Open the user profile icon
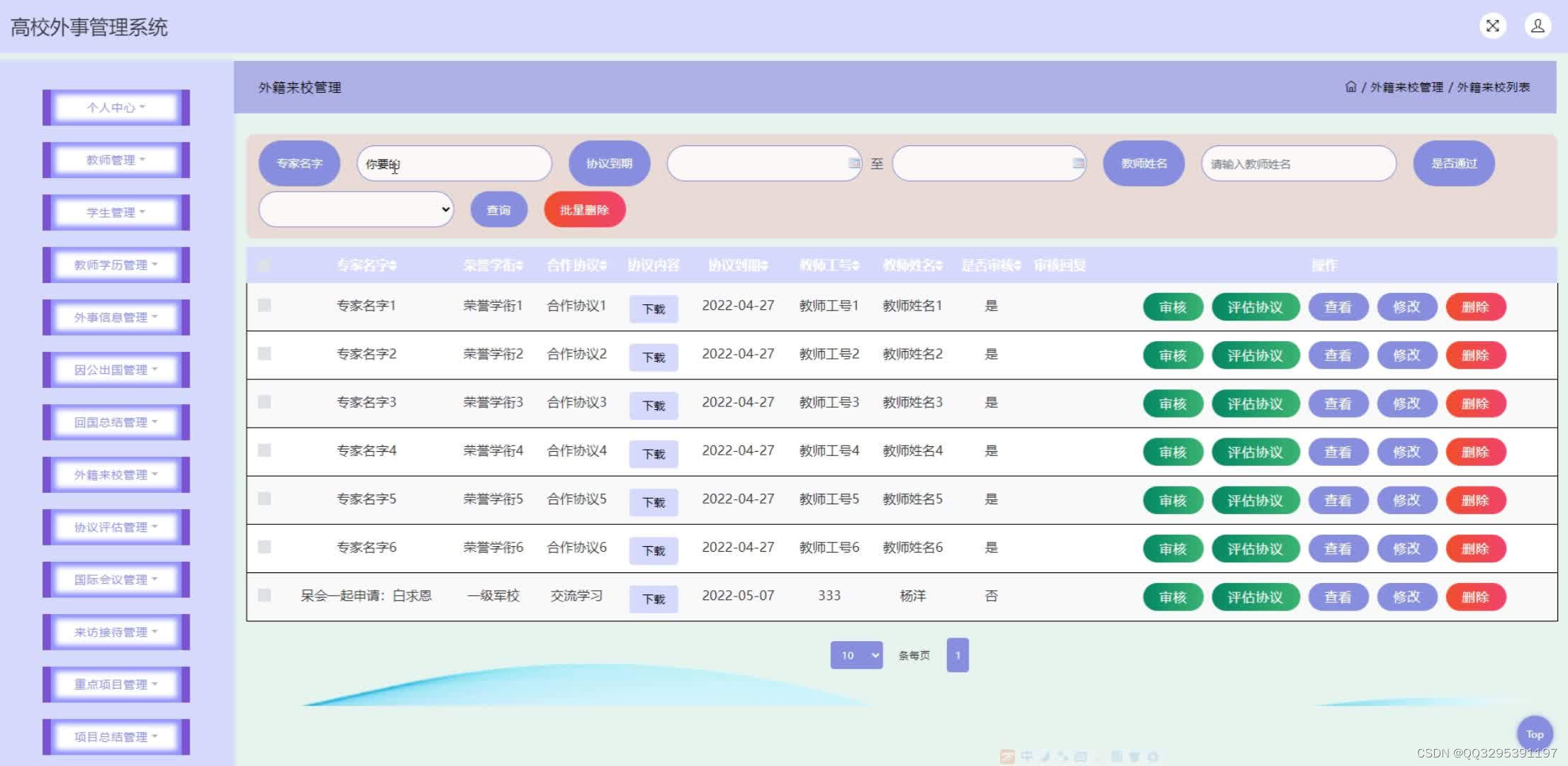Image resolution: width=1568 pixels, height=766 pixels. [1538, 26]
